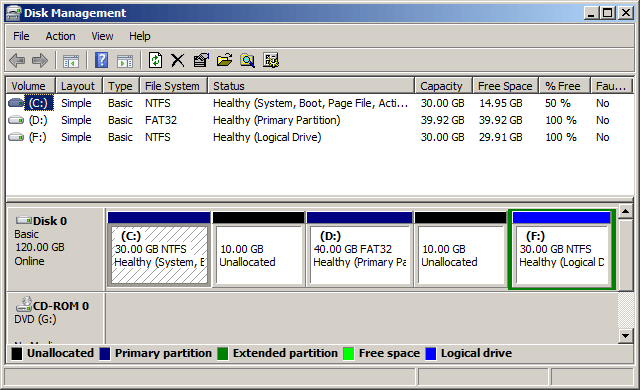Sort by the File System column header
This screenshot has width=640, height=390.
click(173, 86)
